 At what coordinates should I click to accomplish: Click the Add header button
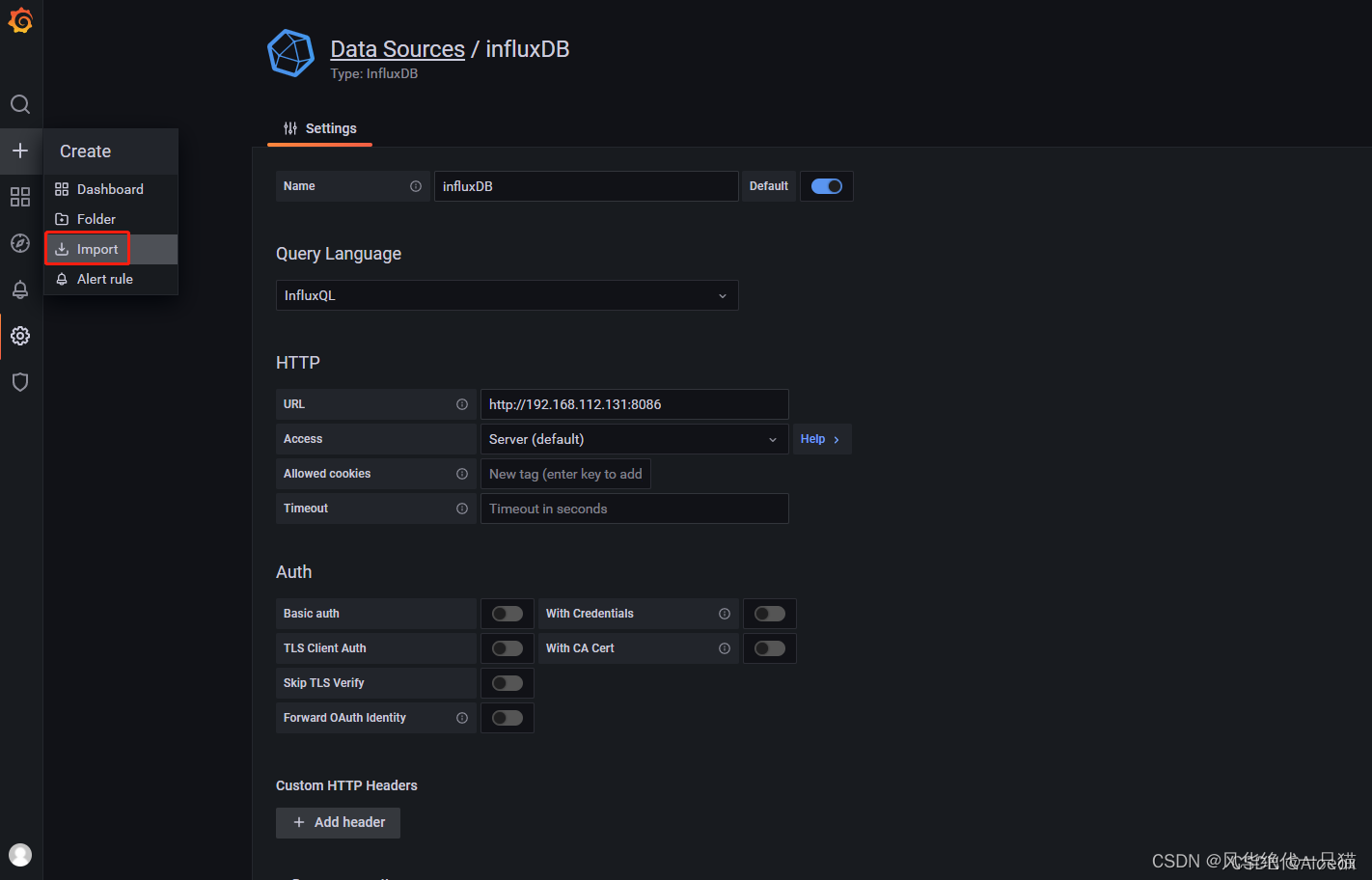pos(338,822)
